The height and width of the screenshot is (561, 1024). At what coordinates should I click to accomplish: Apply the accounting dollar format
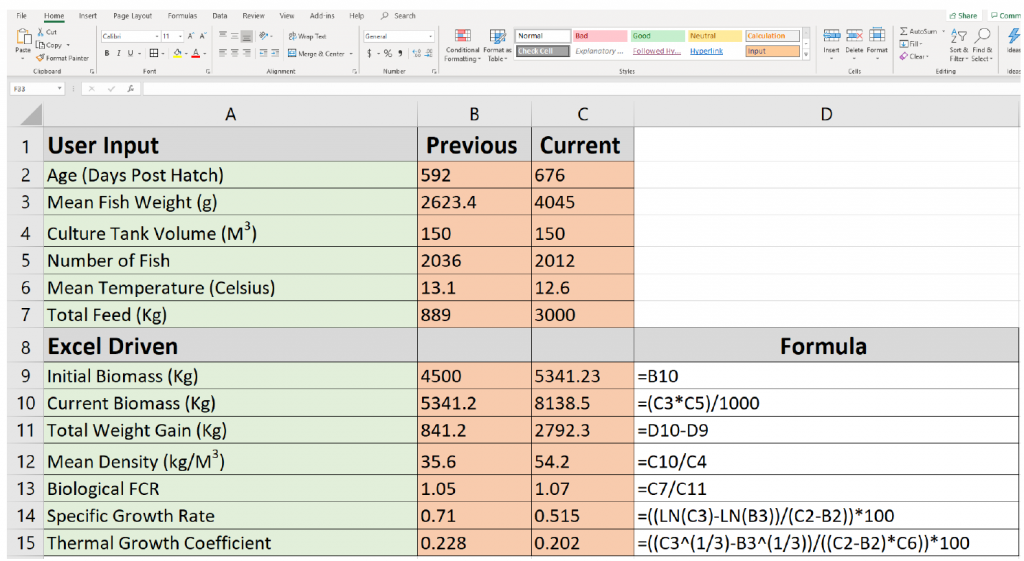370,54
